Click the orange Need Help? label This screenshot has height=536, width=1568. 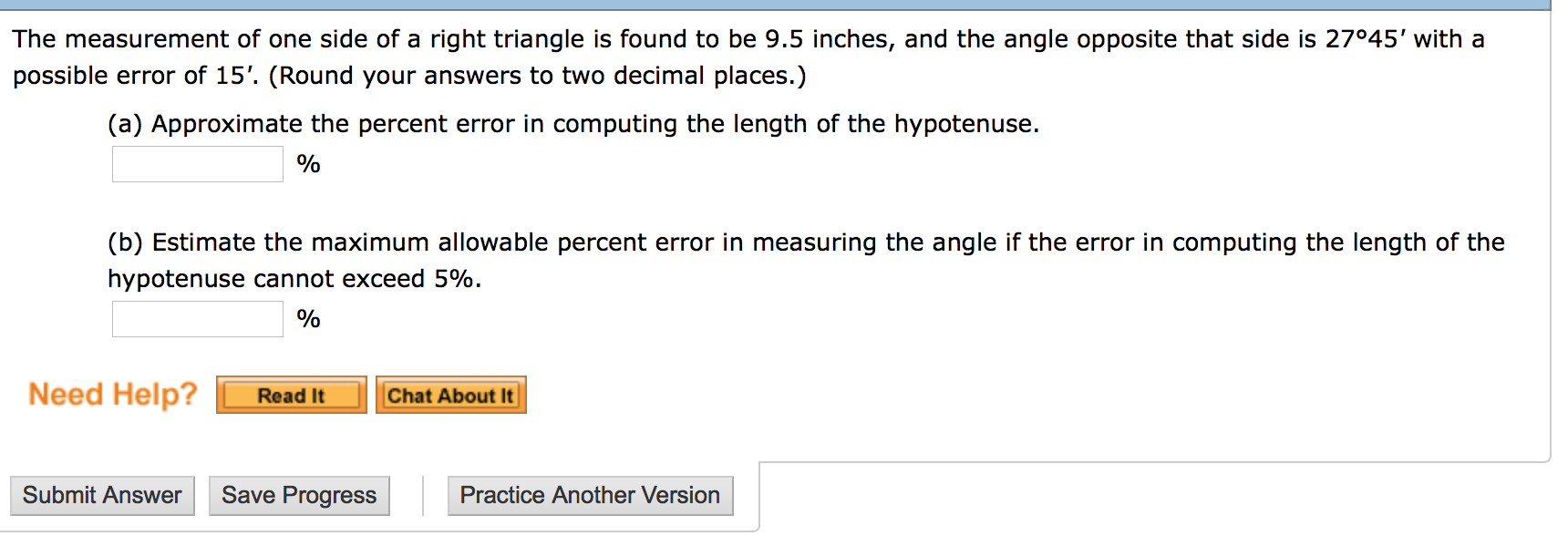(x=113, y=394)
